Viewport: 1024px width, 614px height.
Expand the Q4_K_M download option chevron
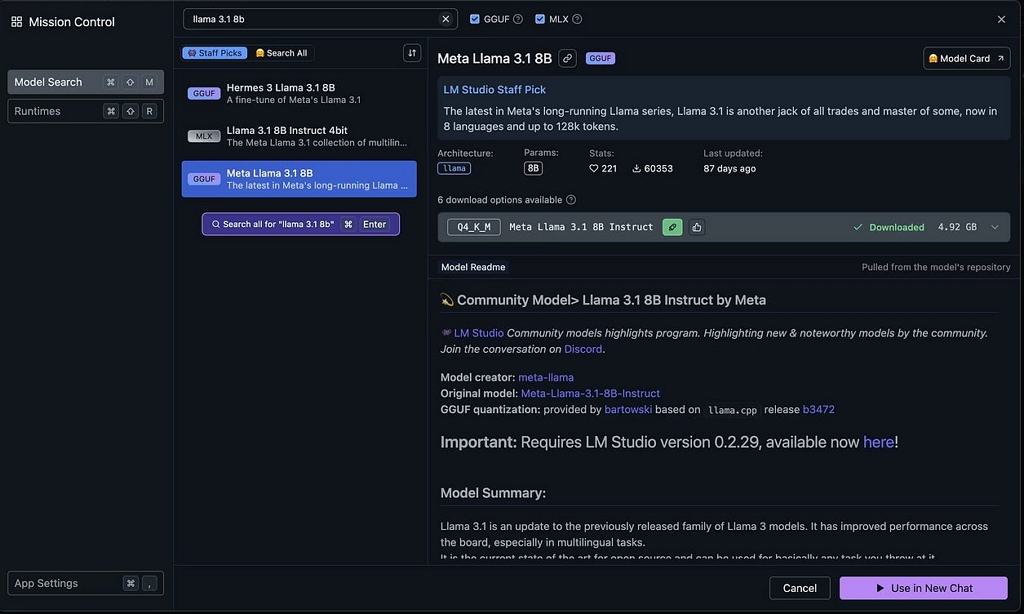995,227
